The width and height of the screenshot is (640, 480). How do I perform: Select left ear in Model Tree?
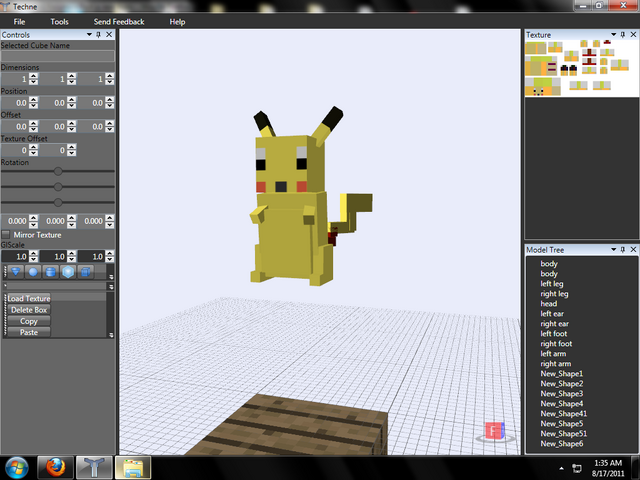[552, 314]
